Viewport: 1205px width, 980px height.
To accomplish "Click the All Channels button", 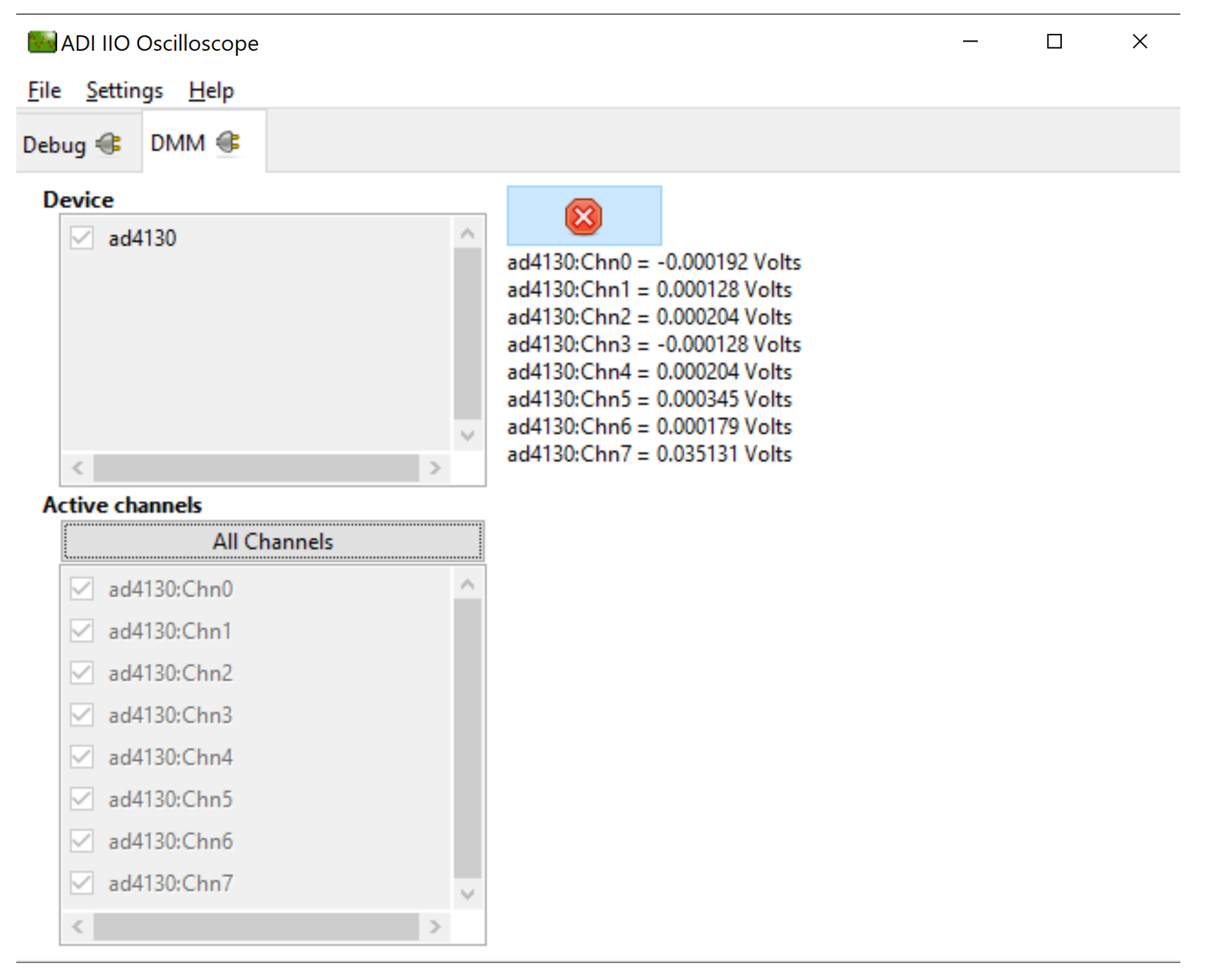I will click(x=273, y=541).
